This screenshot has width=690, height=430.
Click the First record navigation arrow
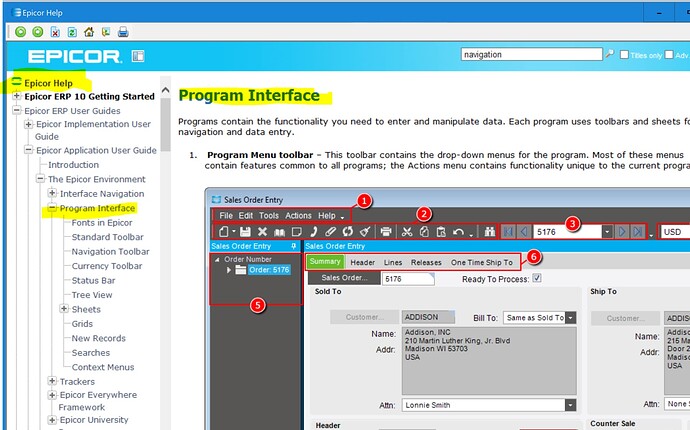point(508,232)
